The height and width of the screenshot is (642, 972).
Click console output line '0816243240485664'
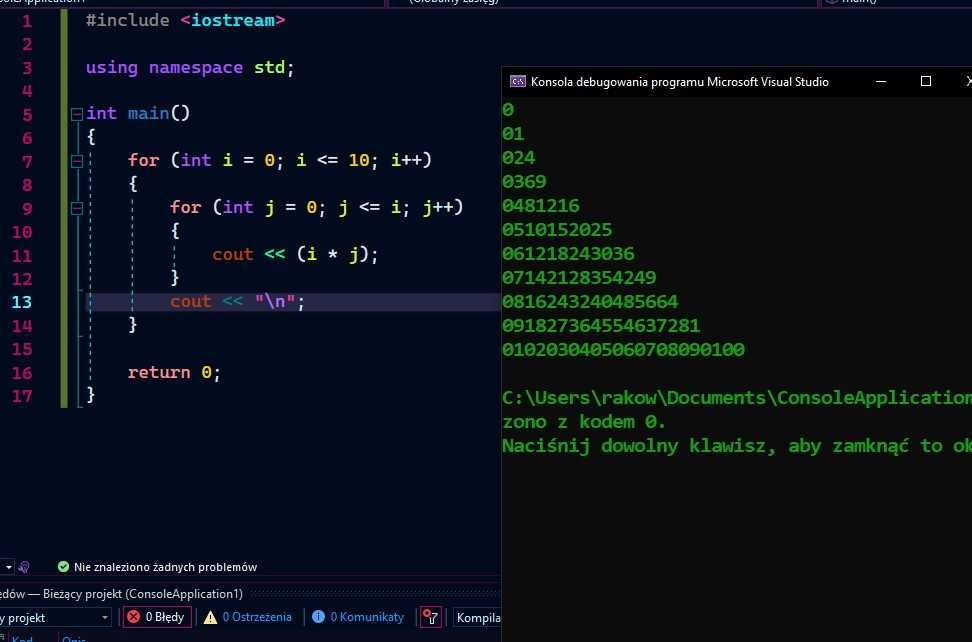coord(590,302)
